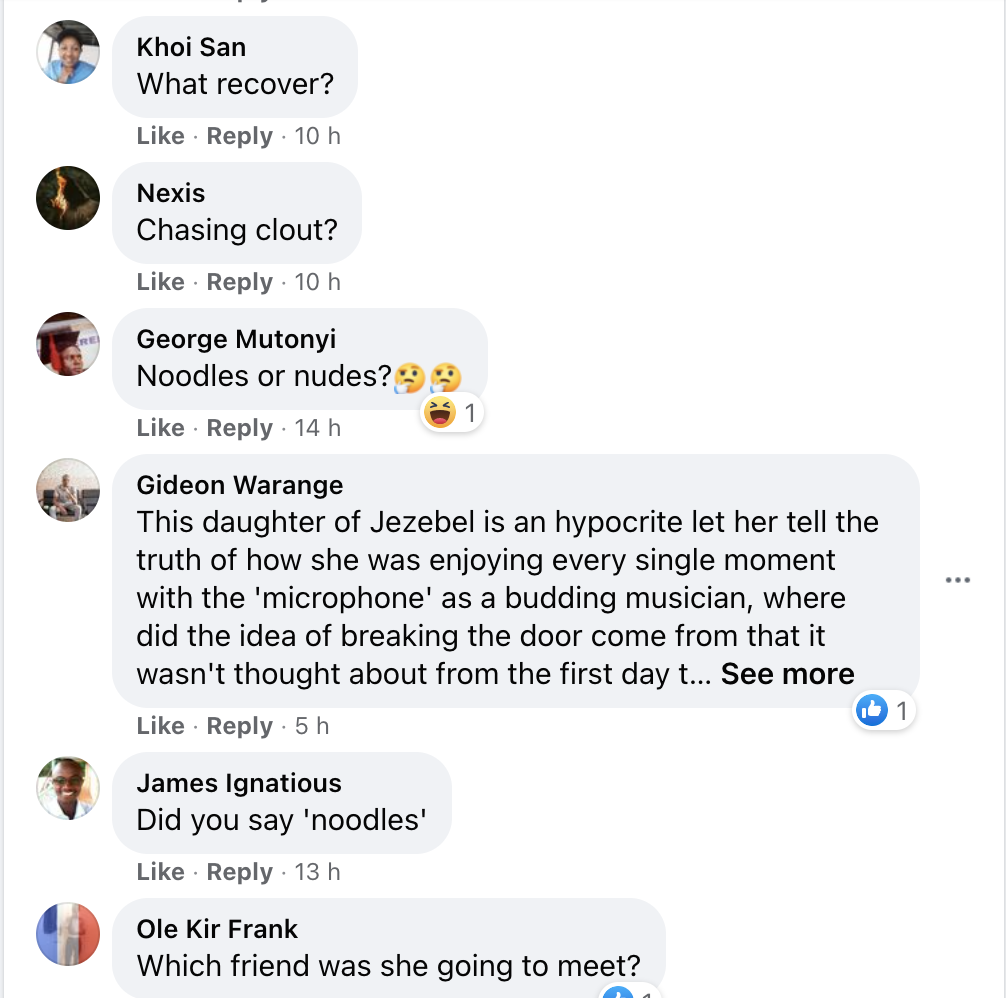The width and height of the screenshot is (1006, 998).
Task: Reply to Nexis's comment
Action: point(239,282)
